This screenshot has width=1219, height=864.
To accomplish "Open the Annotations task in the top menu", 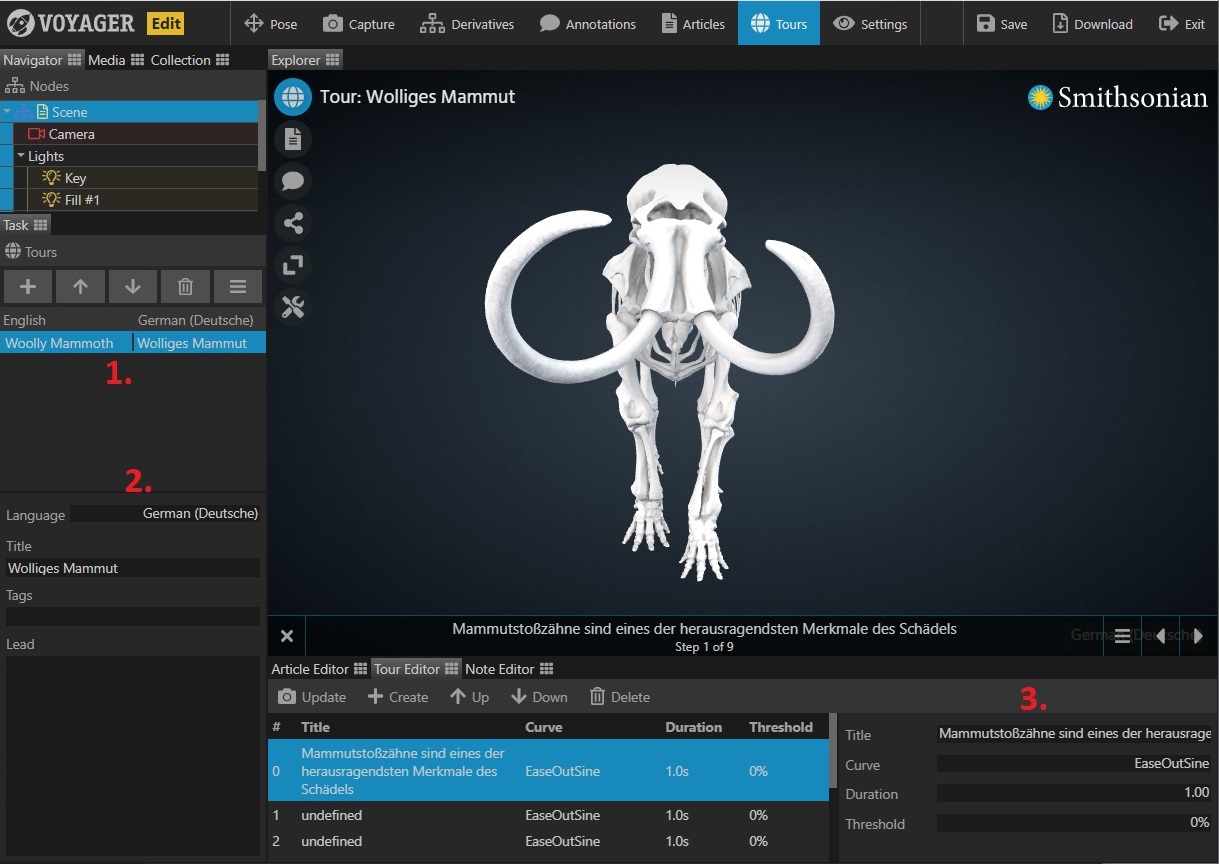I will (x=588, y=24).
